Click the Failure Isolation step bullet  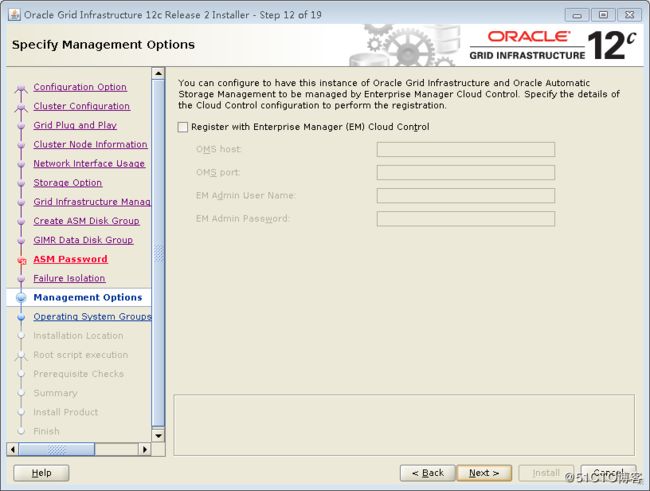coord(21,279)
